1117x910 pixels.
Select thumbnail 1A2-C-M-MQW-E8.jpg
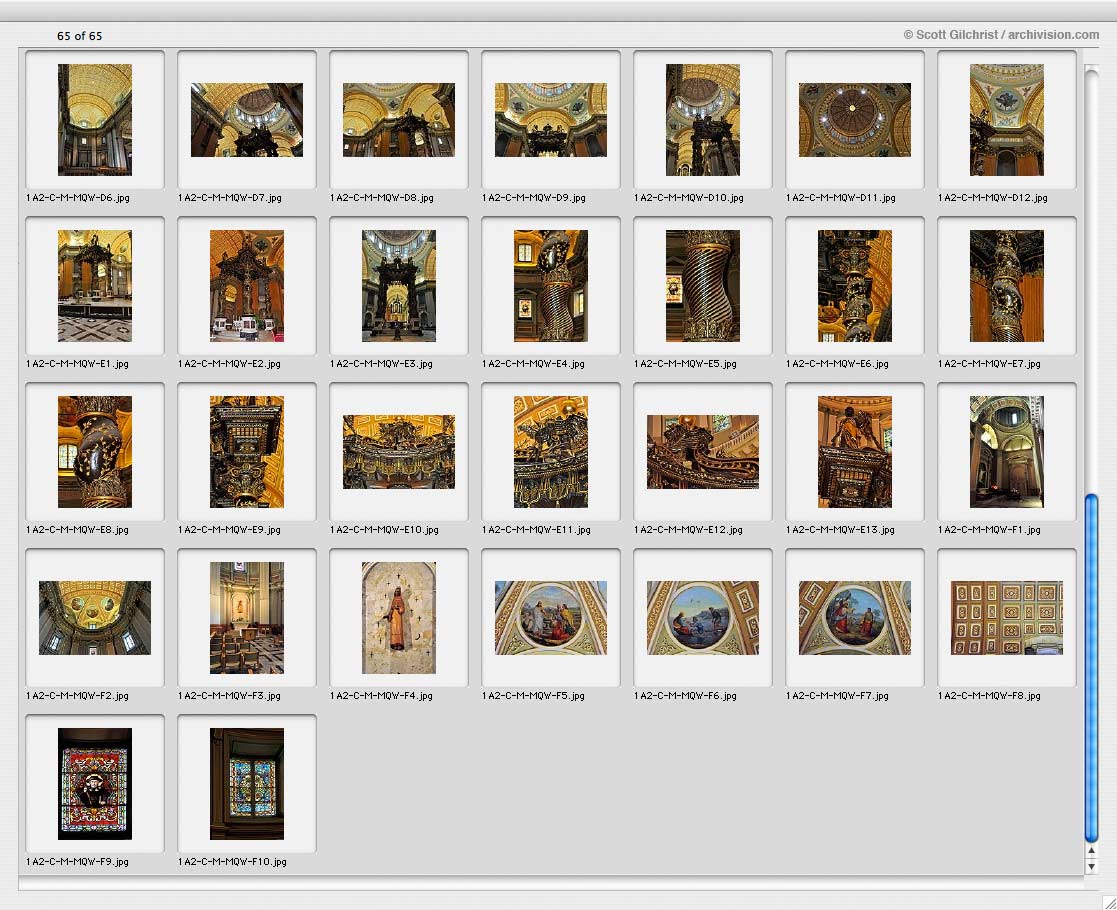95,452
